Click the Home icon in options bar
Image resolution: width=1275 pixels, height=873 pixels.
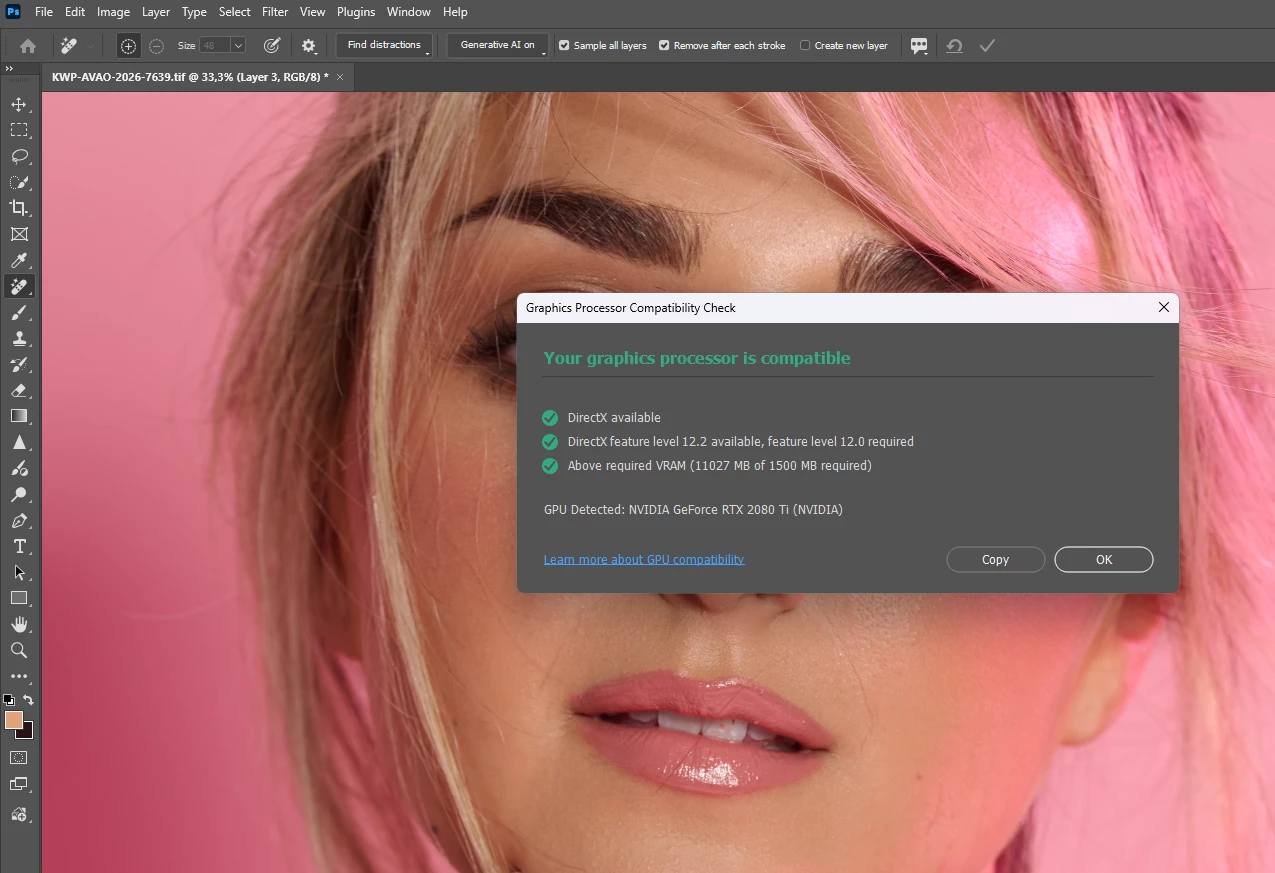tap(28, 46)
